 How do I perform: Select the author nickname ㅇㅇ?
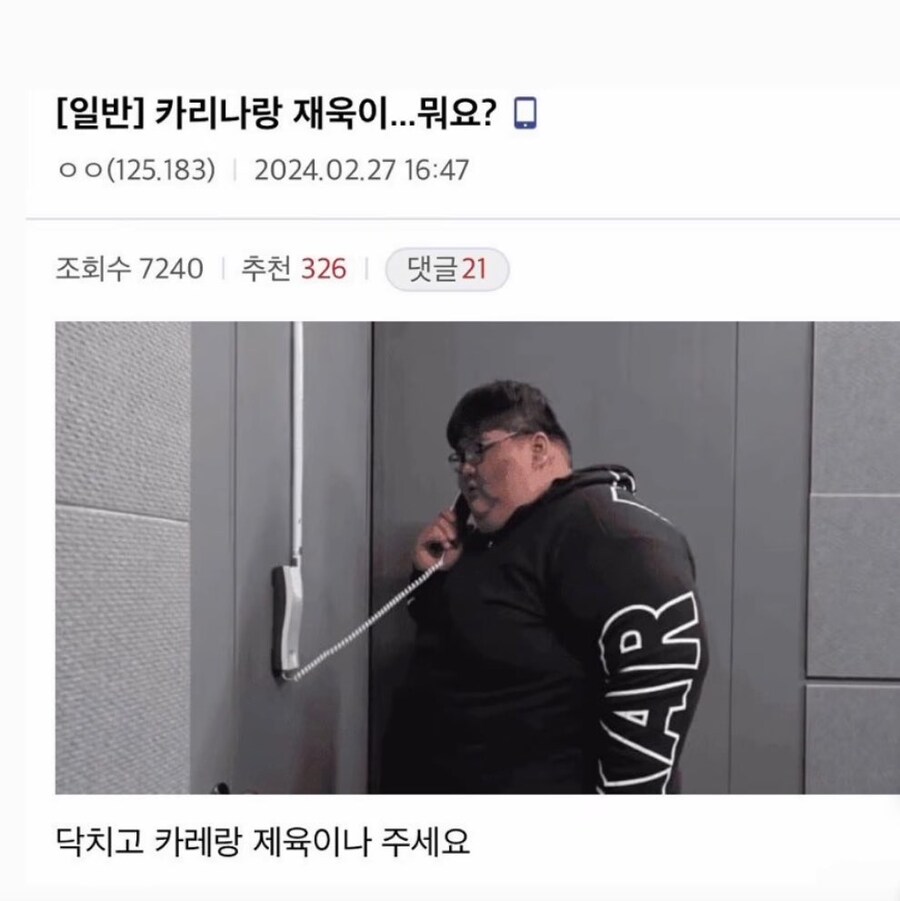pyautogui.click(x=80, y=170)
